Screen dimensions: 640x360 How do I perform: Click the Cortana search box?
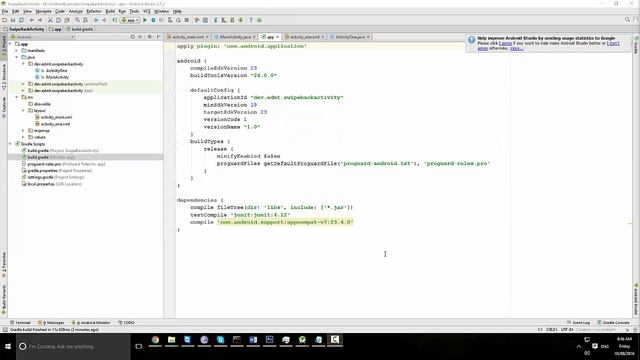73,346
